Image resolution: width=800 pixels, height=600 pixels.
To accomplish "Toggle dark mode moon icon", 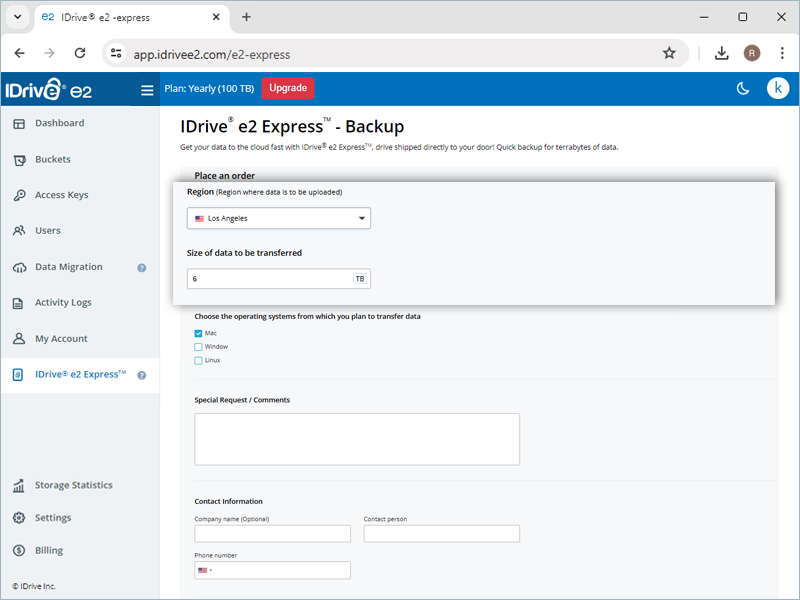I will (x=743, y=89).
